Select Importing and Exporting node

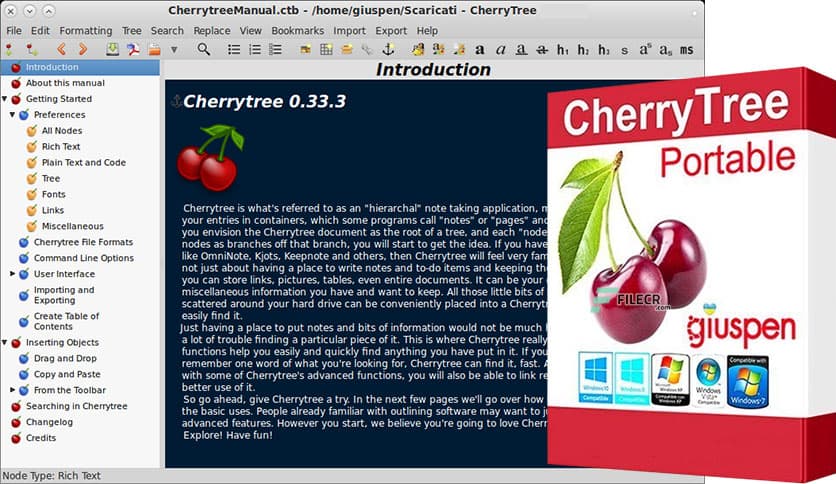64,295
